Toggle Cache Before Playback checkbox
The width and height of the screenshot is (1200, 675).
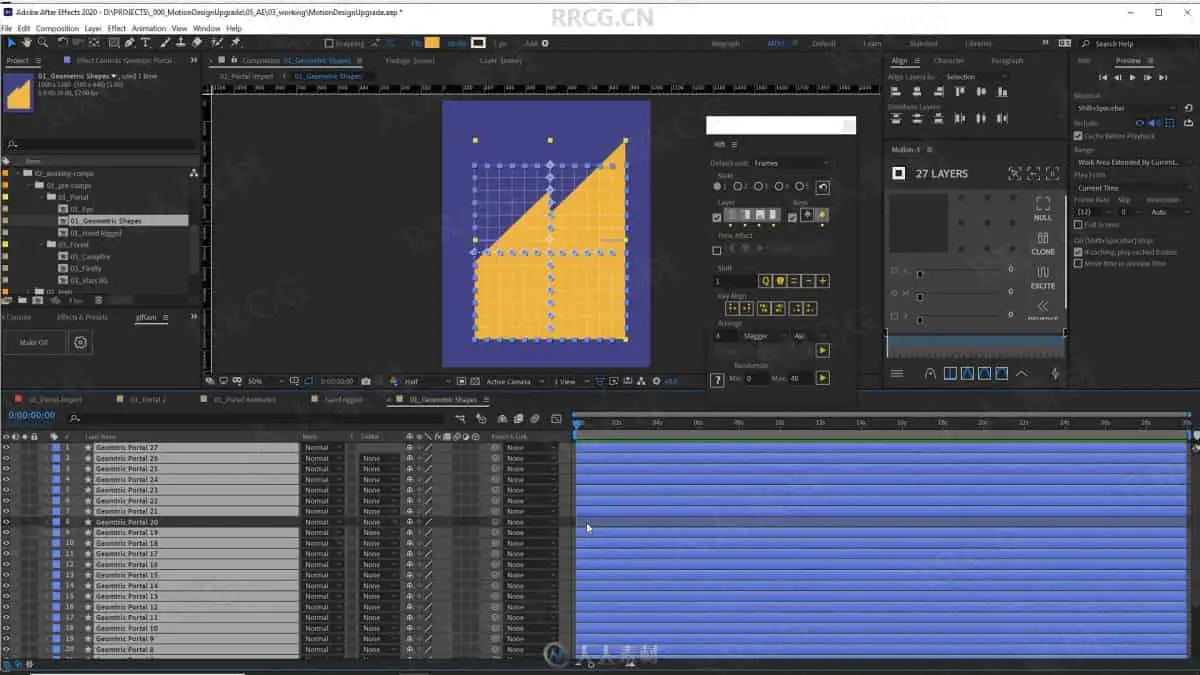tap(1078, 136)
